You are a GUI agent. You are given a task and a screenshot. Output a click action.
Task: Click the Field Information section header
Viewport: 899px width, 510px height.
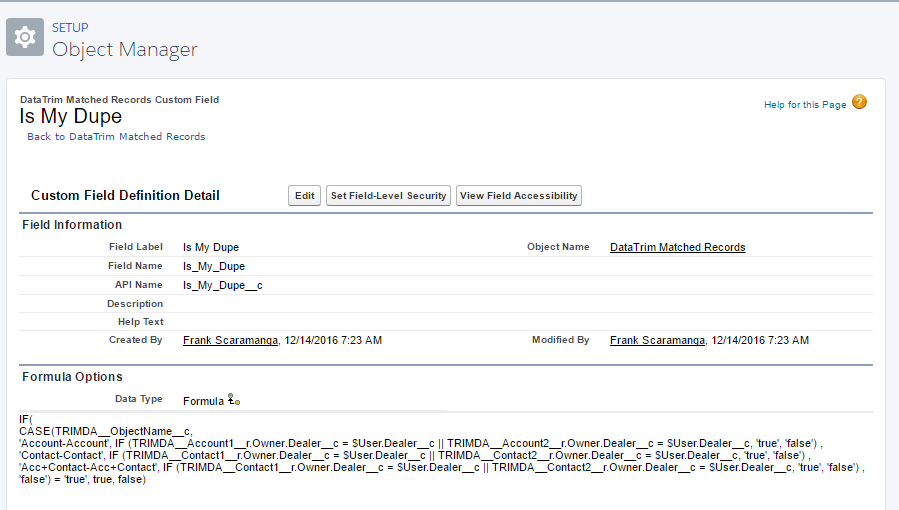72,225
